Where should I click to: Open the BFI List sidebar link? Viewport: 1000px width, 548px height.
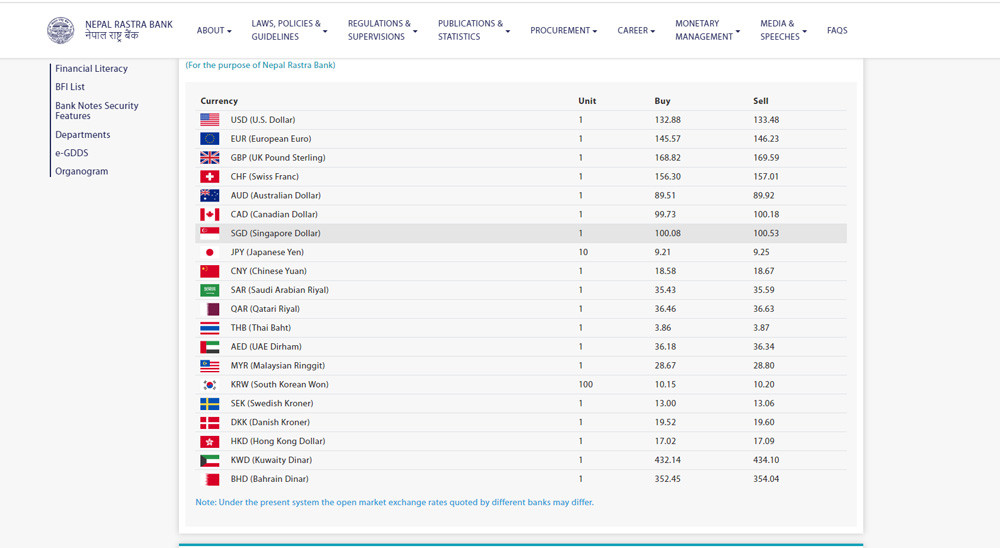tap(70, 87)
